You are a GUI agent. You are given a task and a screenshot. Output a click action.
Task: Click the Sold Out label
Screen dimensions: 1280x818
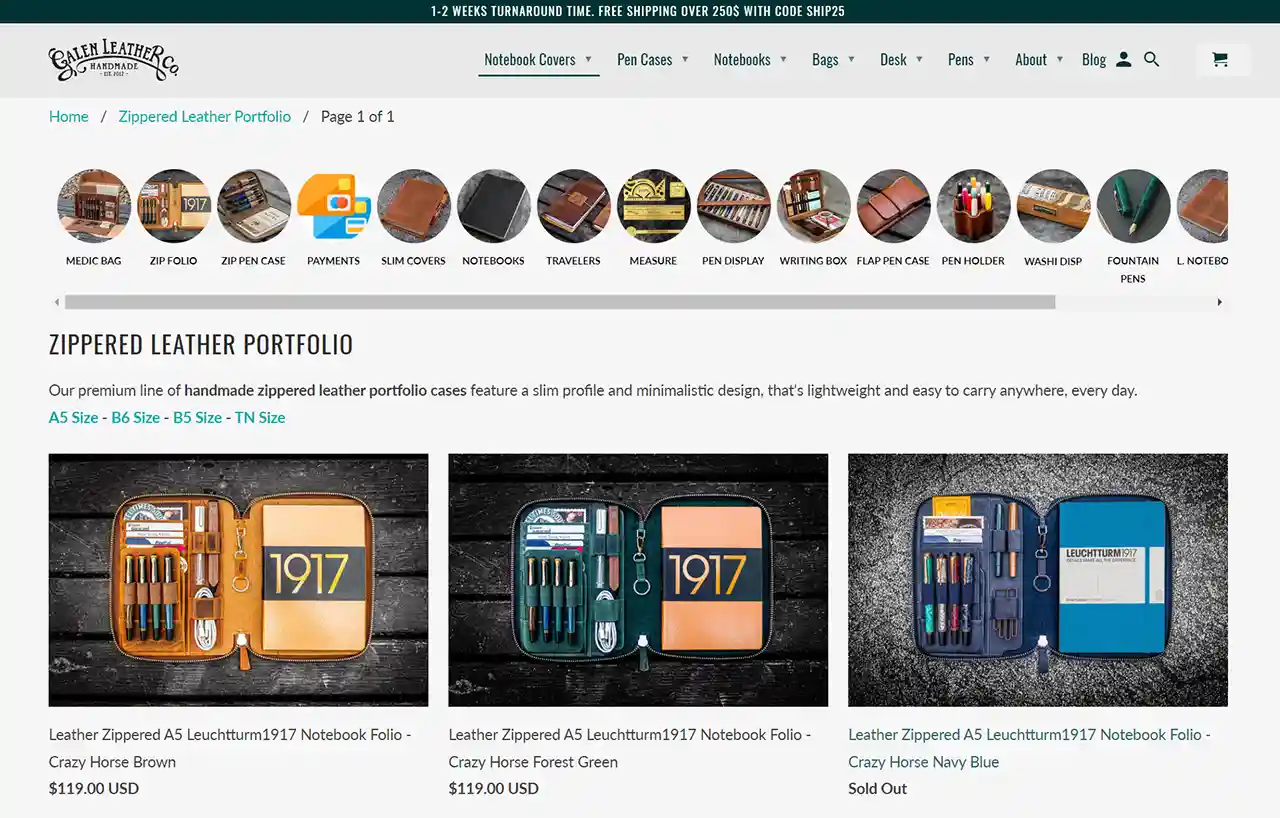878,788
